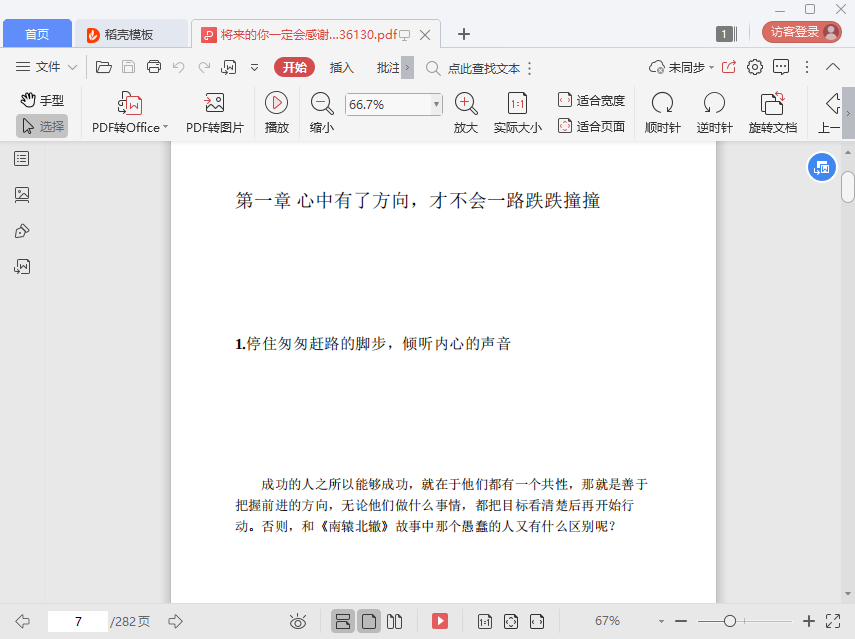The height and width of the screenshot is (639, 855).
Task: Open the 稻壳模板 tab
Action: point(130,34)
